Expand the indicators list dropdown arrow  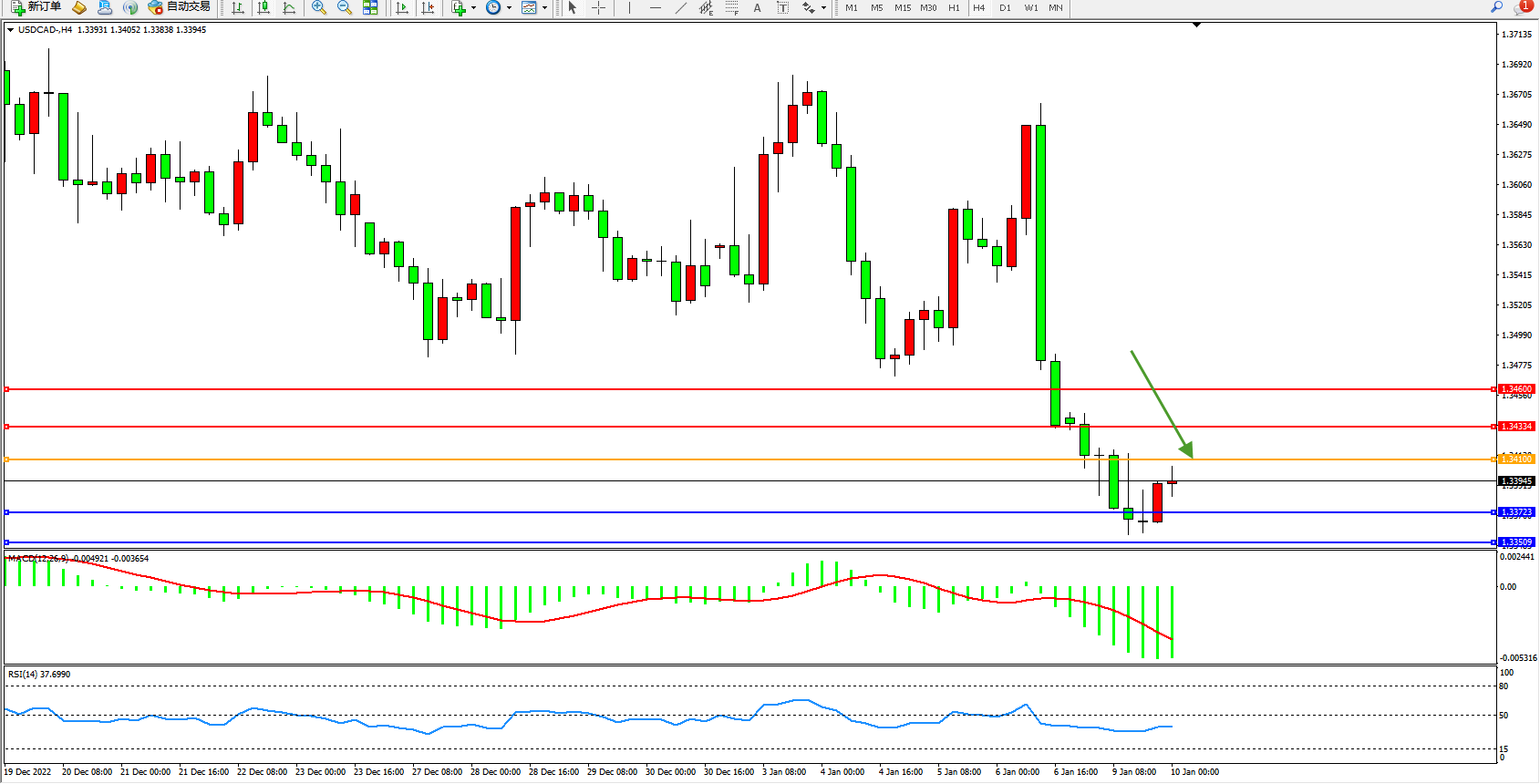(473, 7)
